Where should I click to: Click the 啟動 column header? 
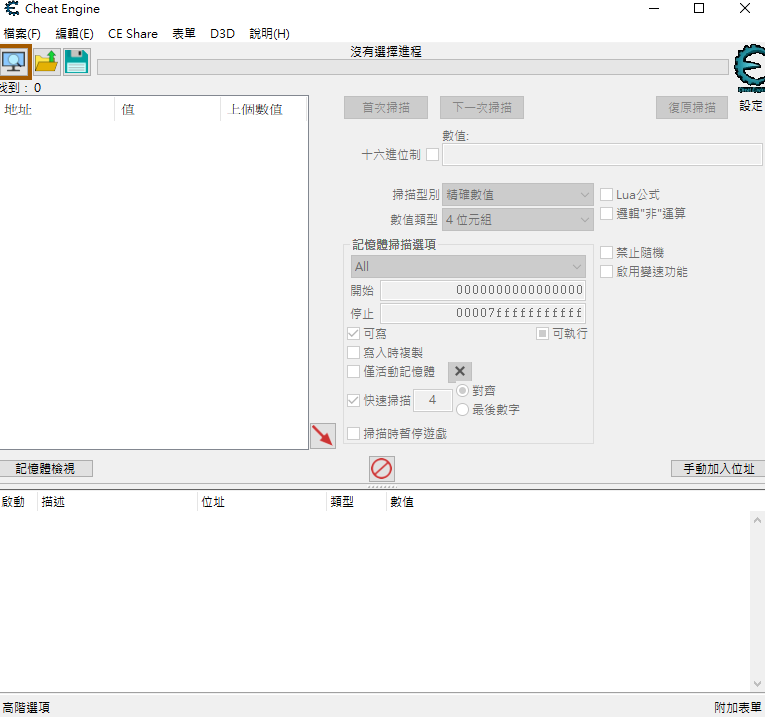tap(19, 502)
